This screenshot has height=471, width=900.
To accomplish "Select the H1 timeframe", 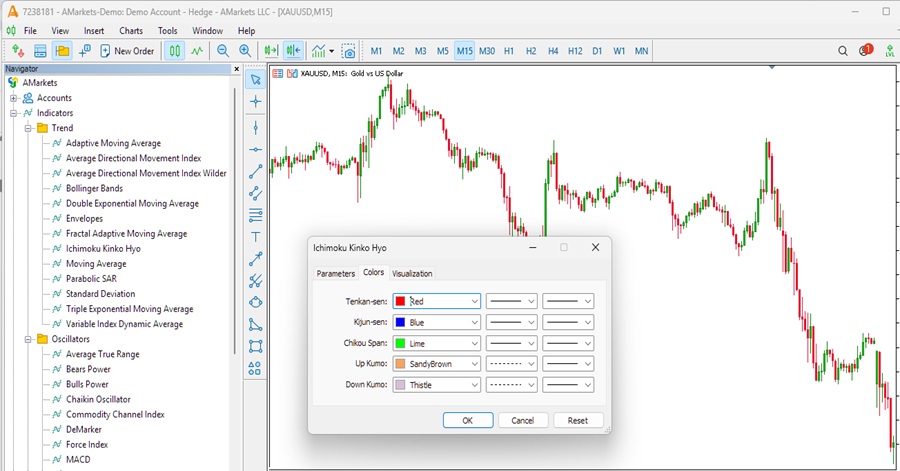I will coord(509,51).
